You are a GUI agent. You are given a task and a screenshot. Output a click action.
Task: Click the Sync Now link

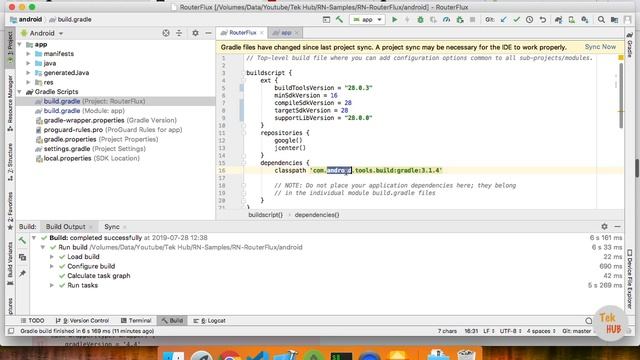click(600, 47)
